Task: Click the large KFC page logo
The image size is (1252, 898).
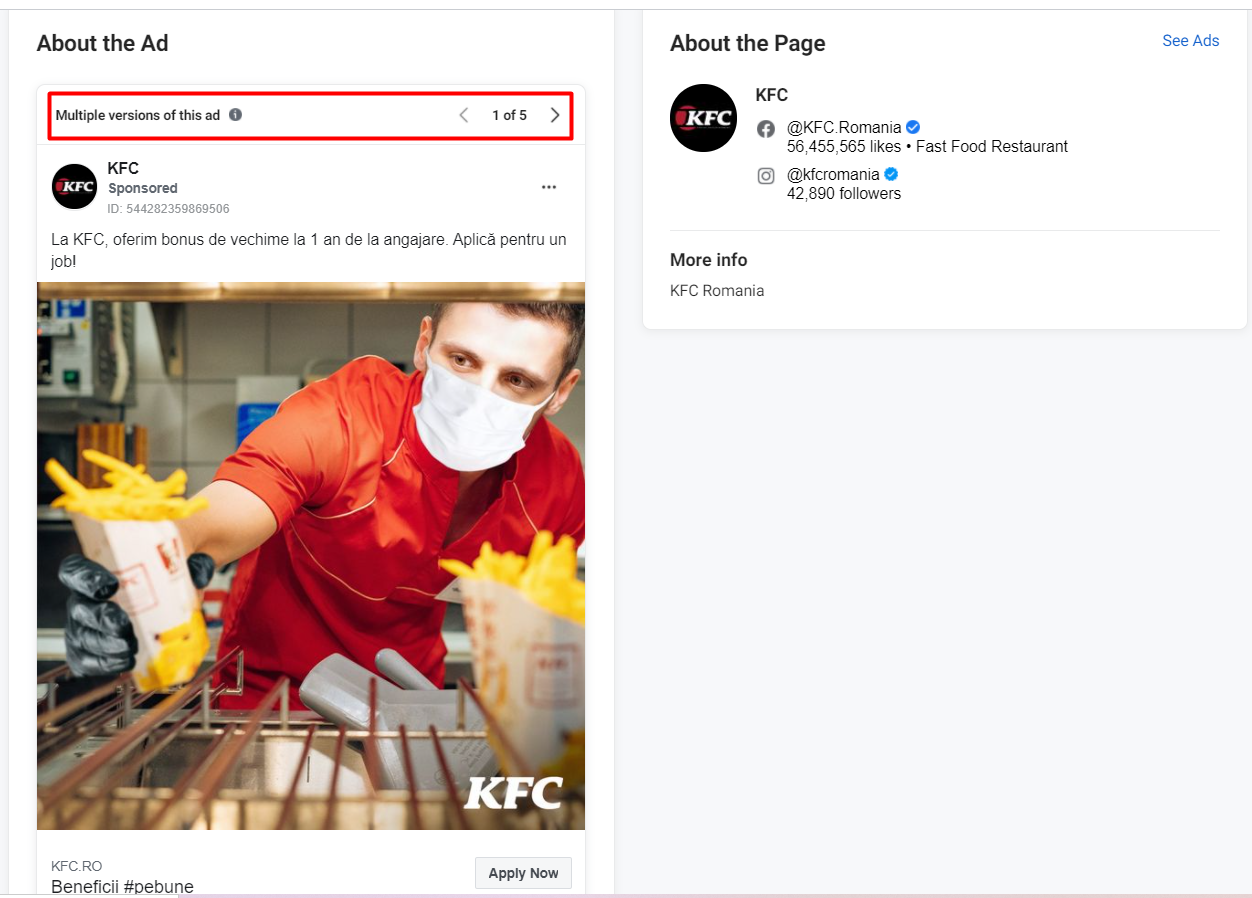Action: tap(703, 118)
